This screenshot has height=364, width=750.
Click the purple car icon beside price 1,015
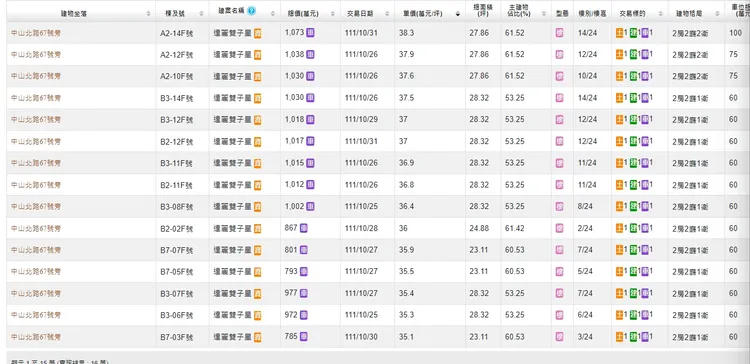(x=310, y=163)
